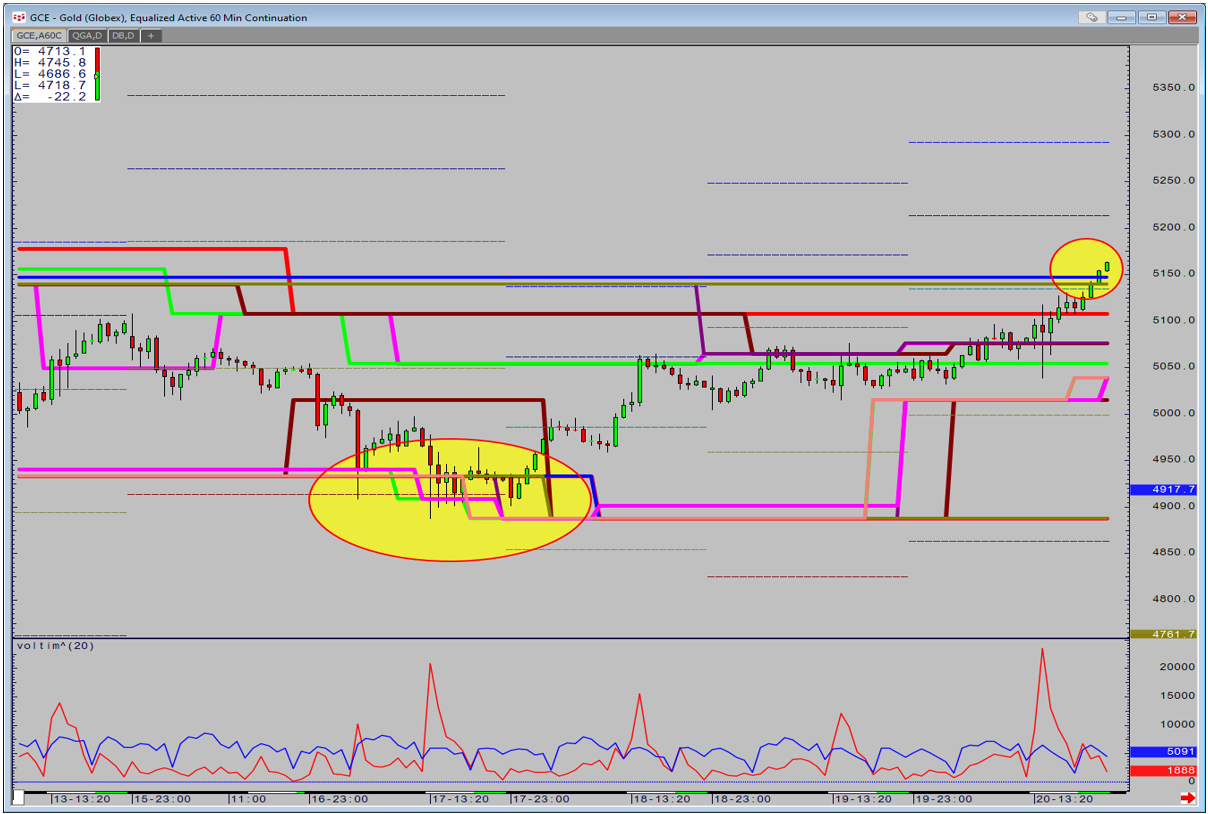1208x814 pixels.
Task: Click the white box at bottom left of time axis
Action: [x=18, y=797]
